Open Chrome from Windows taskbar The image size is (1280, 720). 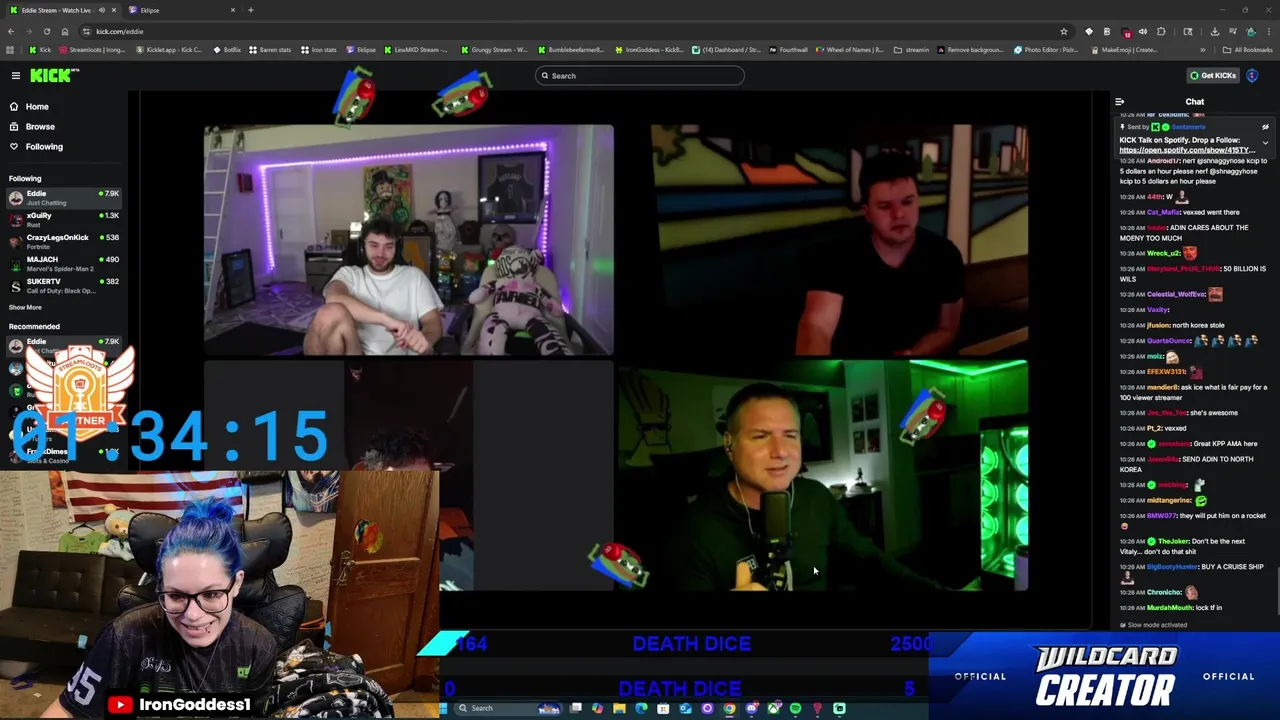click(729, 708)
